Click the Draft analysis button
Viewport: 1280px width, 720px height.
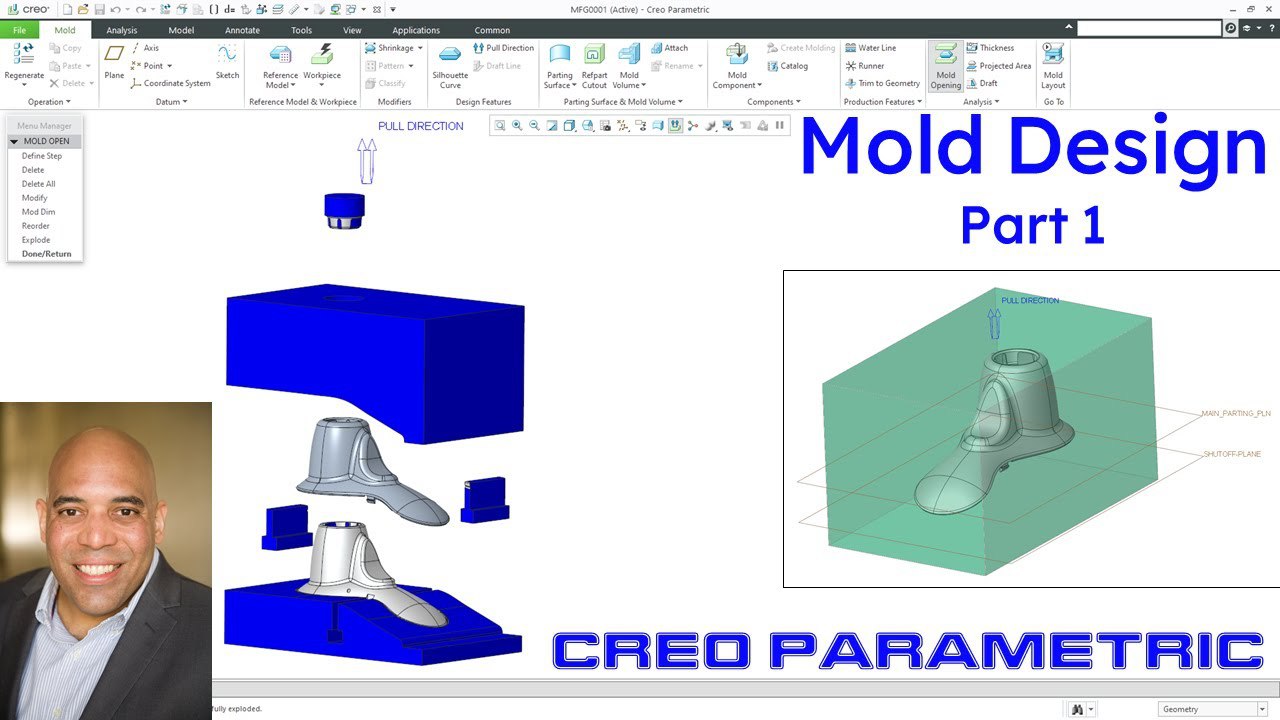point(982,84)
